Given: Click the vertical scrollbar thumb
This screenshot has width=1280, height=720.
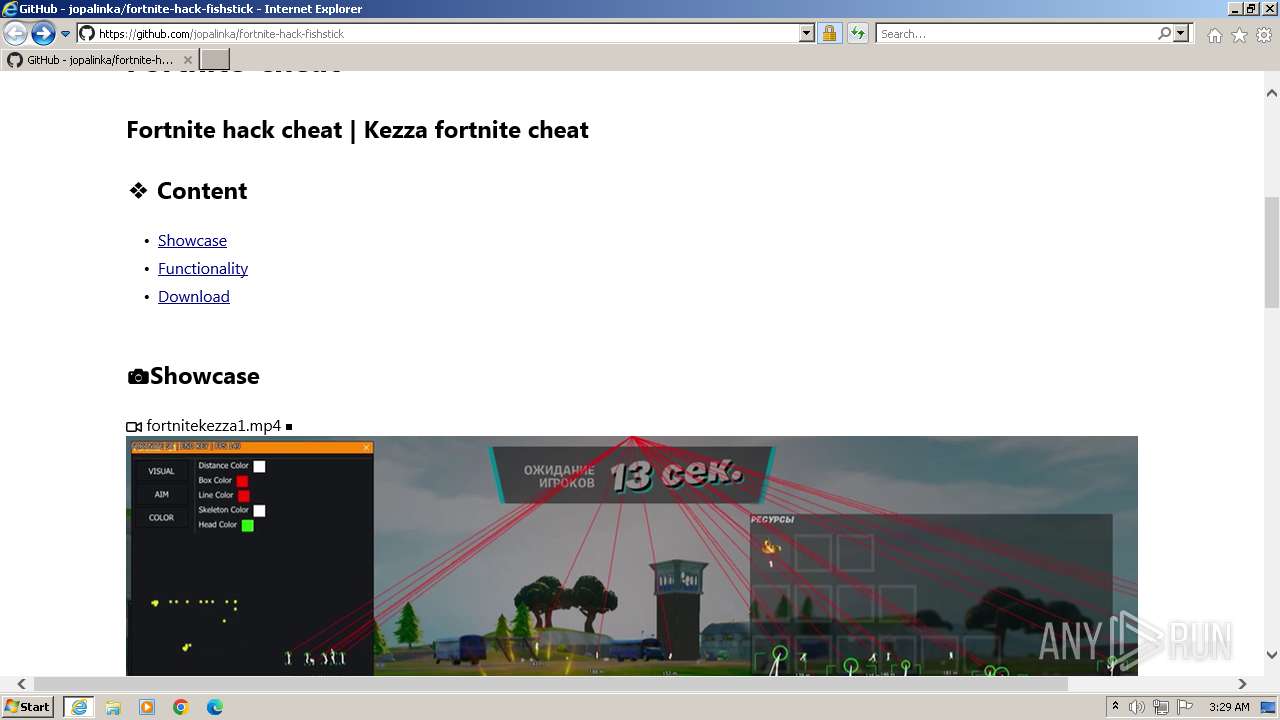Looking at the screenshot, I should click(x=1271, y=253).
